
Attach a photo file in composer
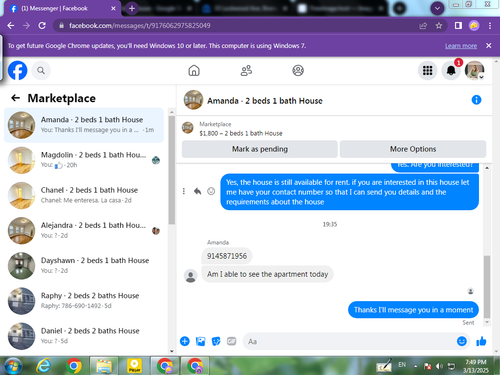coord(200,341)
